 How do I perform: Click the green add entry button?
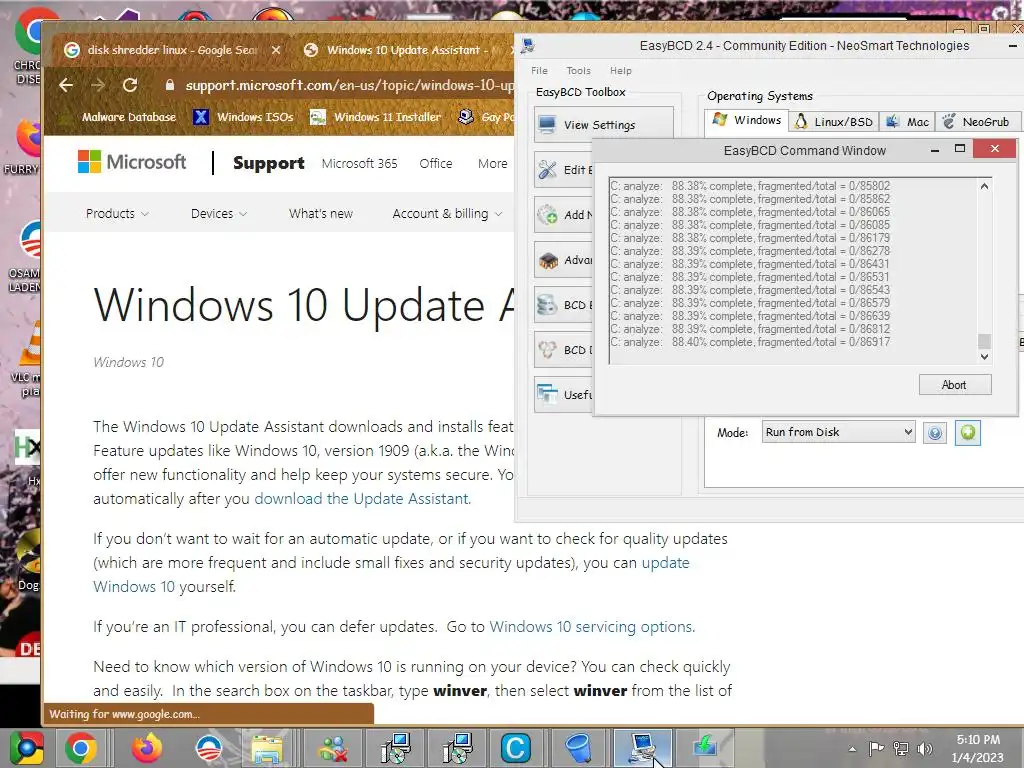click(968, 432)
